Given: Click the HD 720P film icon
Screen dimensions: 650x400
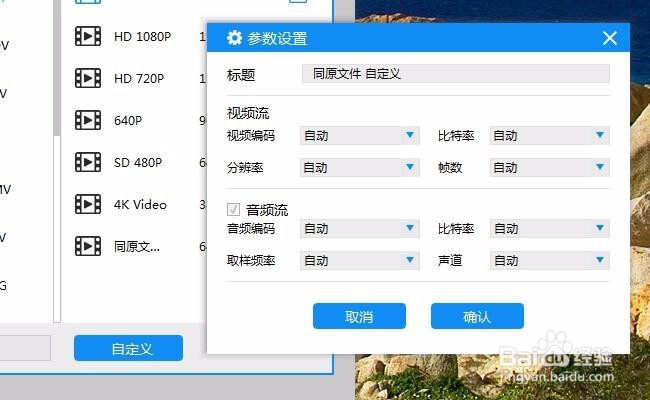Looking at the screenshot, I should (x=88, y=78).
